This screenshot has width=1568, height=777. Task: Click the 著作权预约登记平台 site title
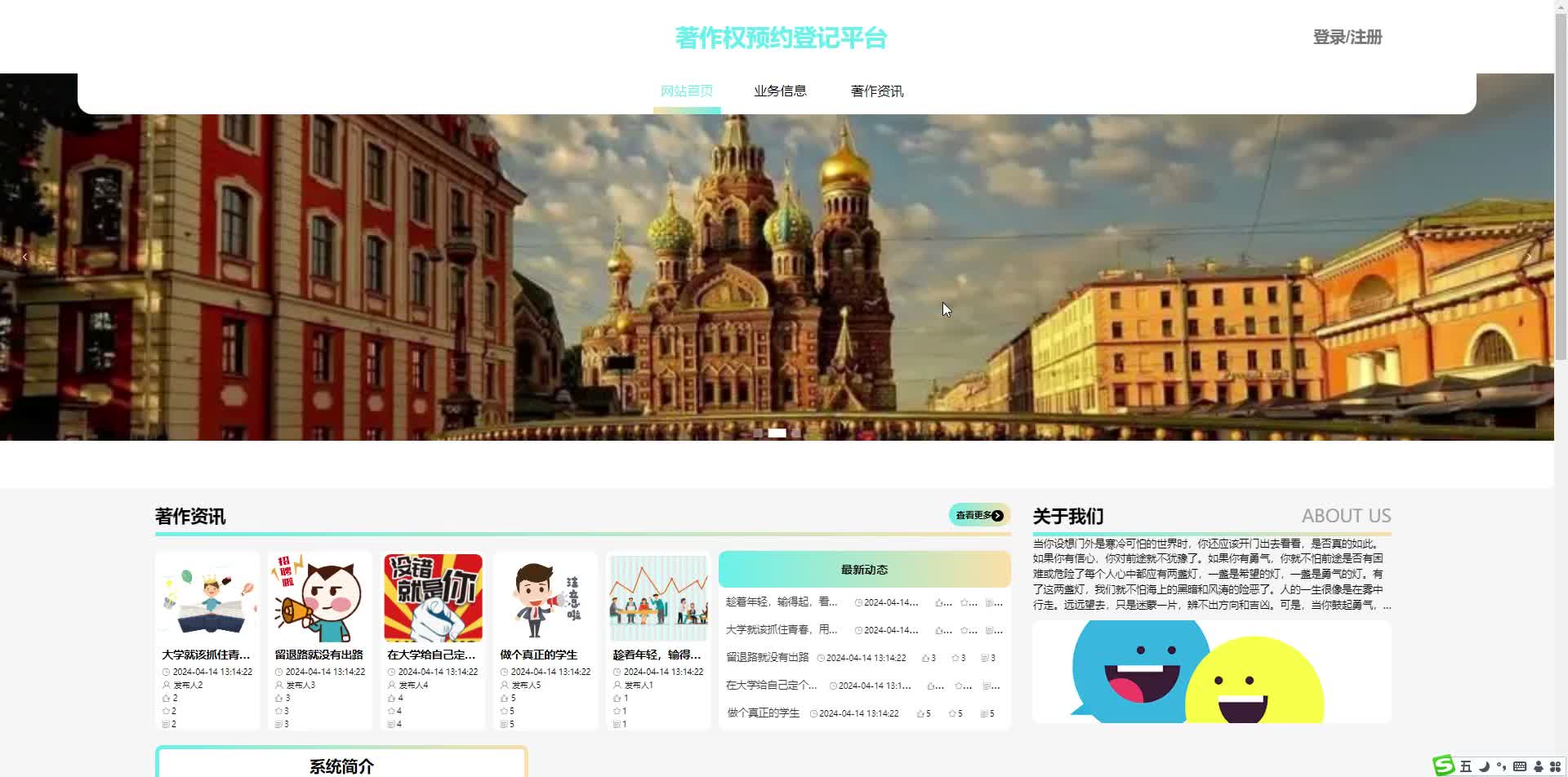tap(781, 38)
